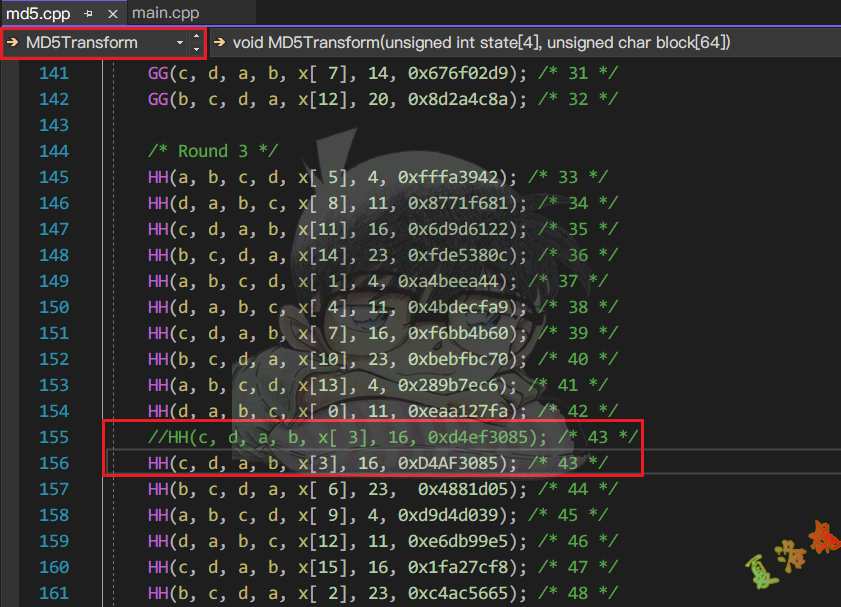Viewport: 841px width, 607px height.
Task: Open the void MD5Transform member function dropdown
Action: 480,43
